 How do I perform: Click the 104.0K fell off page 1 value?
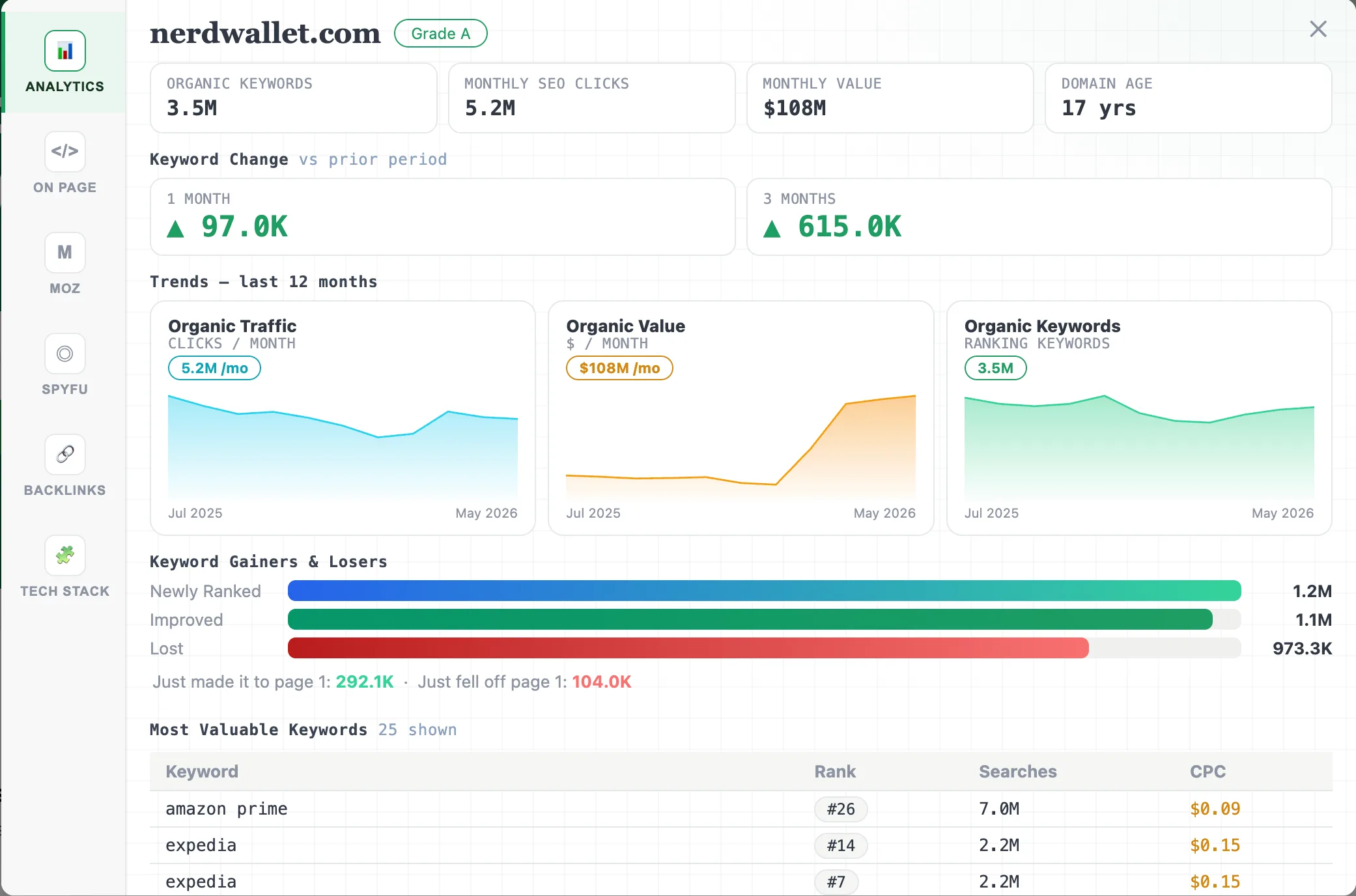pyautogui.click(x=602, y=682)
